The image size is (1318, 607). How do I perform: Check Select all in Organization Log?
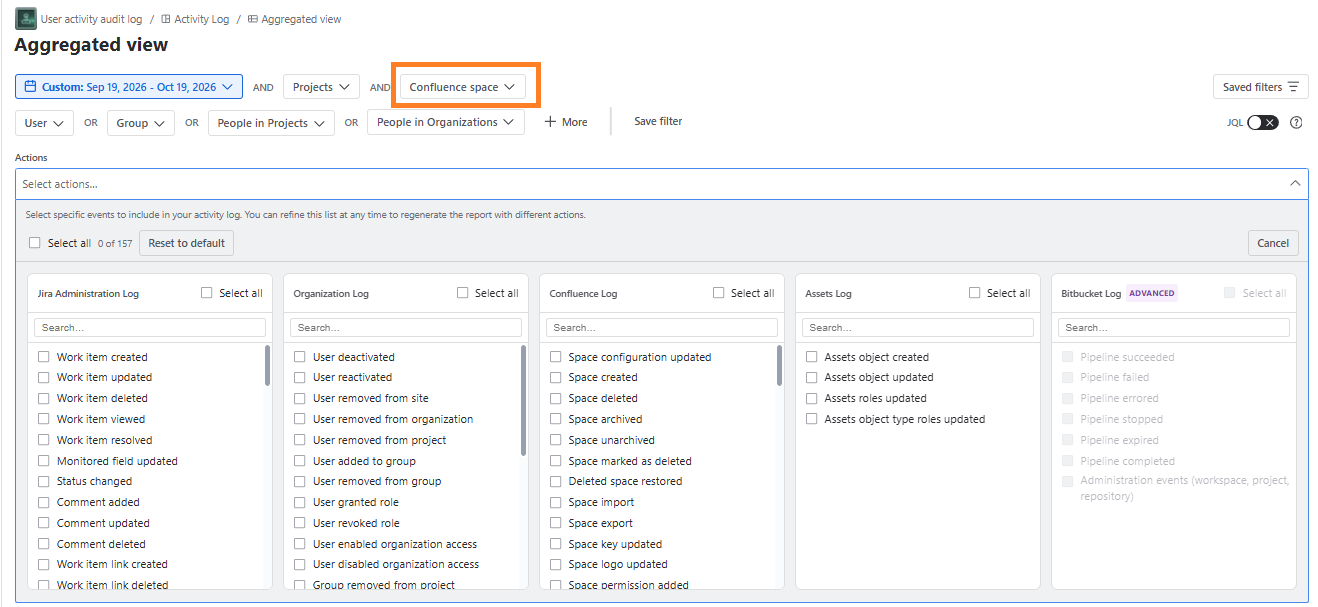click(463, 293)
